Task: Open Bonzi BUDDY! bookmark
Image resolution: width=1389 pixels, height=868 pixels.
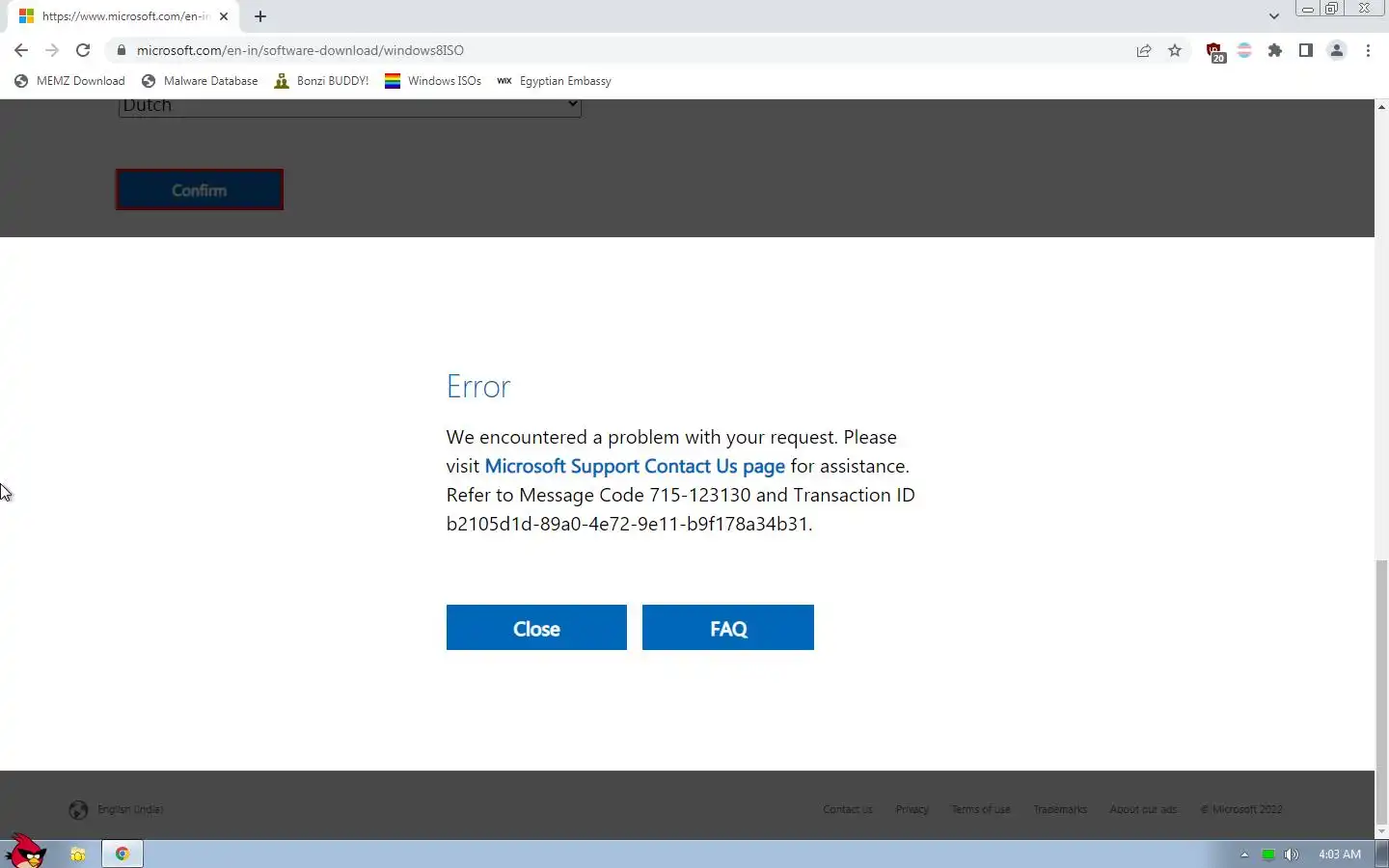Action: point(321,81)
